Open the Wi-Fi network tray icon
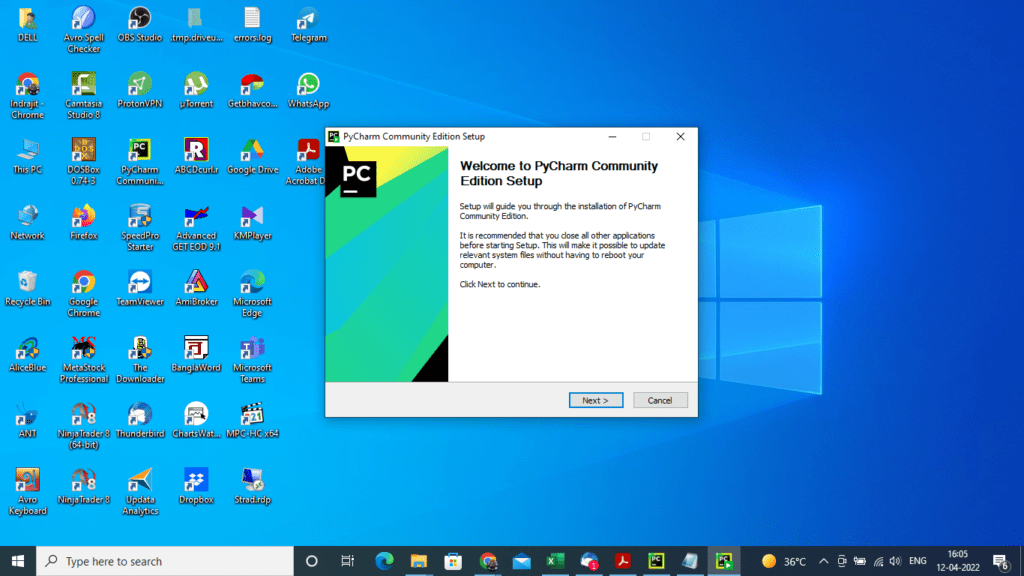 point(878,561)
